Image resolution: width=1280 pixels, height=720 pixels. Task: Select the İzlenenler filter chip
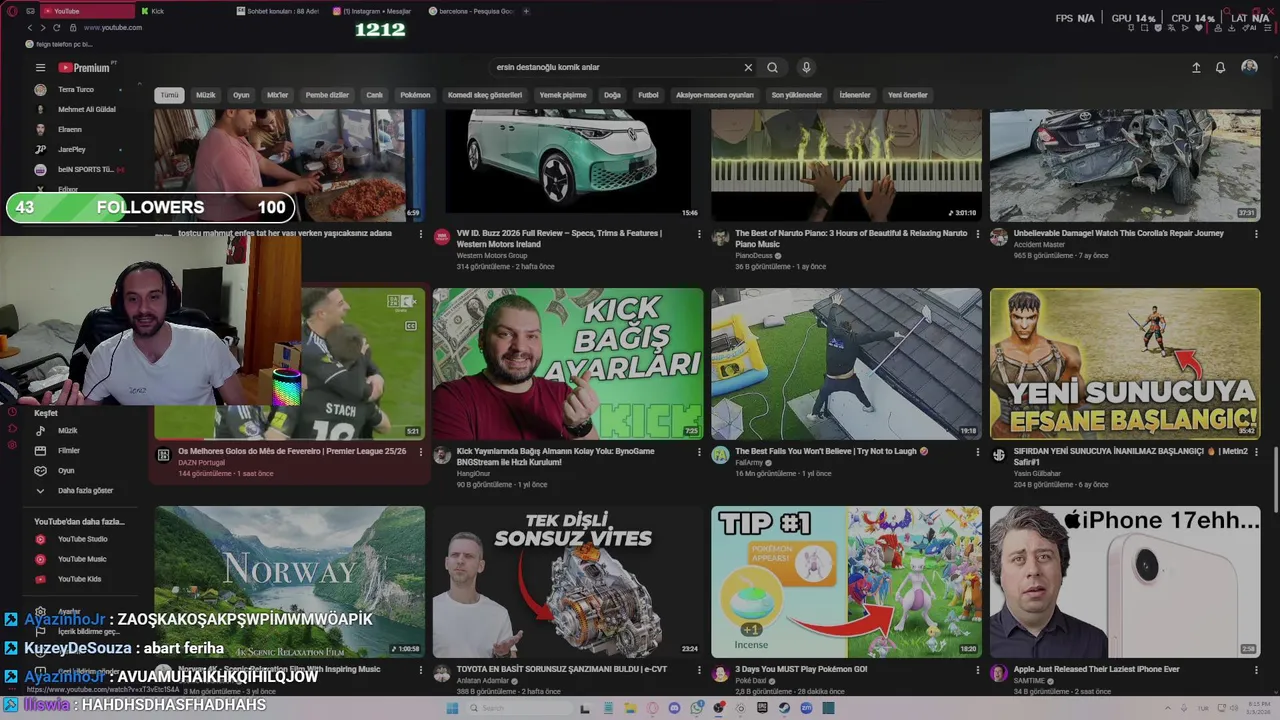click(x=855, y=95)
